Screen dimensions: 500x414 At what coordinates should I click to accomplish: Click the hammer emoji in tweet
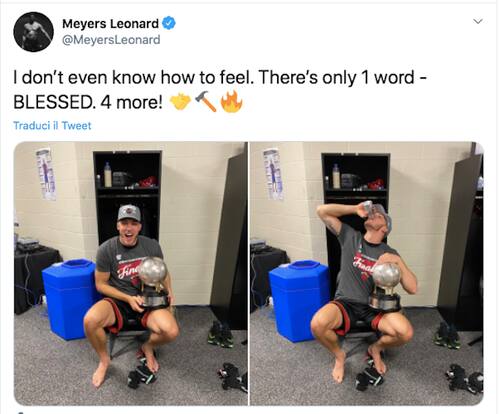tap(206, 101)
